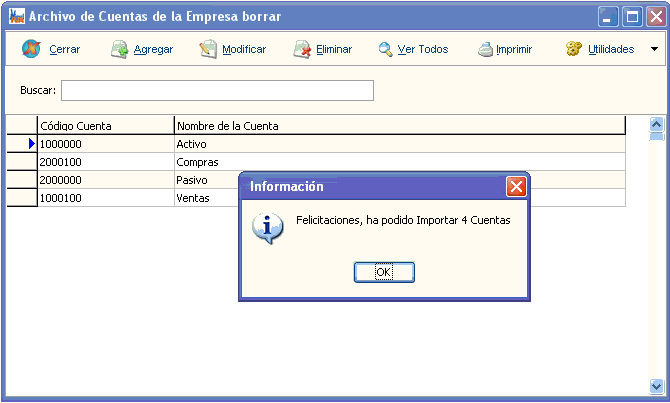Viewport: 670px width, 403px height.
Task: Click the Utilidades icon
Action: (574, 49)
